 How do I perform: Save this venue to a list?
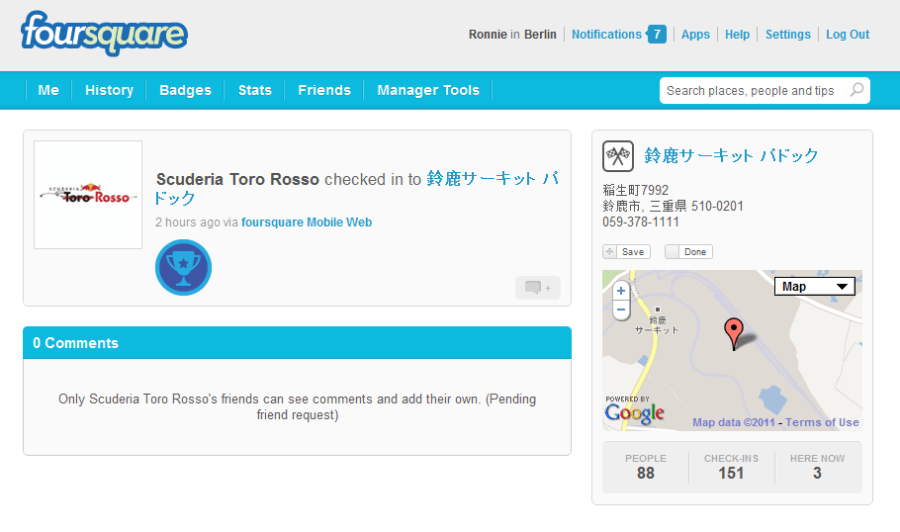tap(626, 251)
